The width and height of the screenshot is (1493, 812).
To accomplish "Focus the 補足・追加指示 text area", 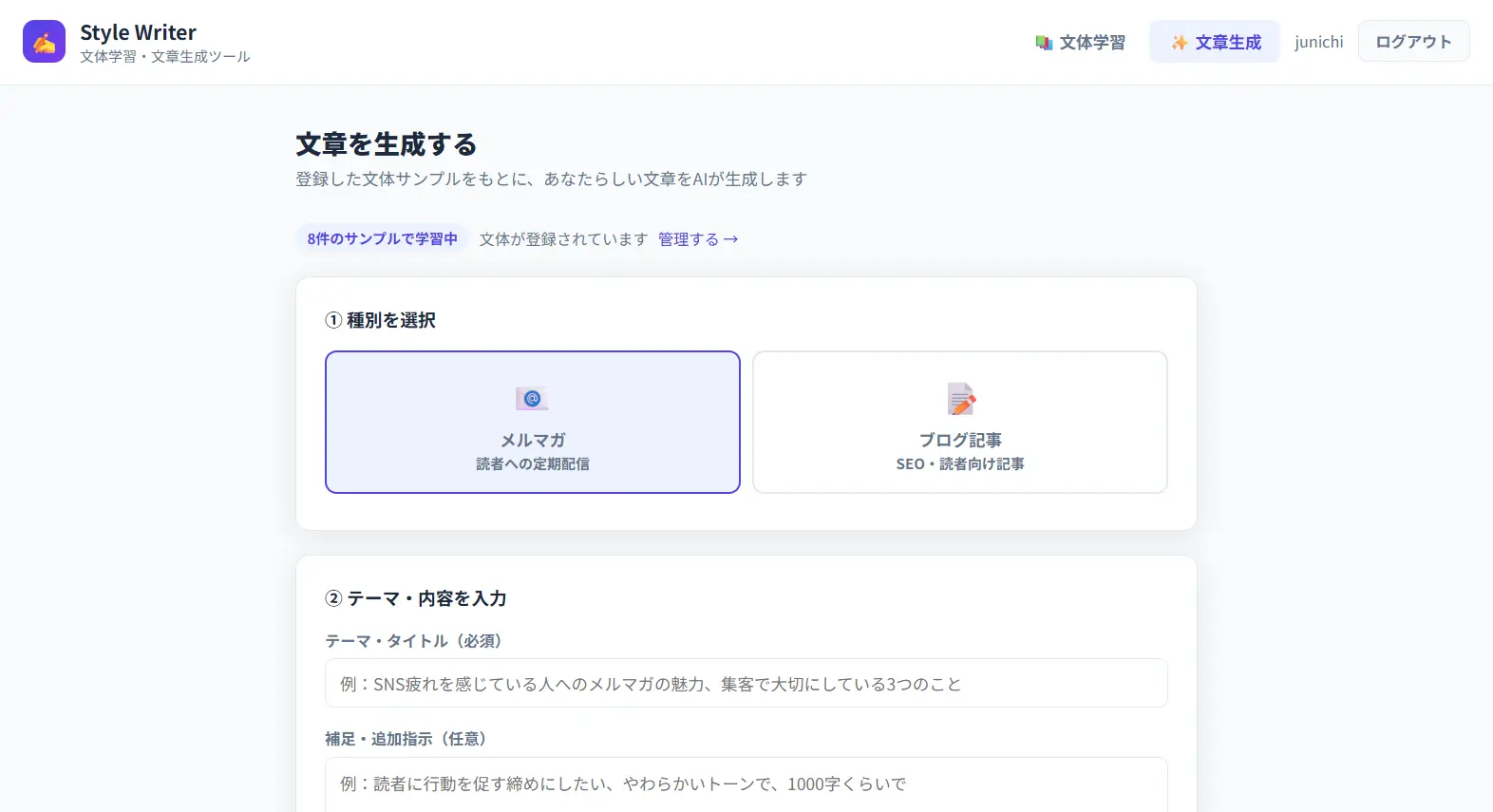I will coord(746,784).
